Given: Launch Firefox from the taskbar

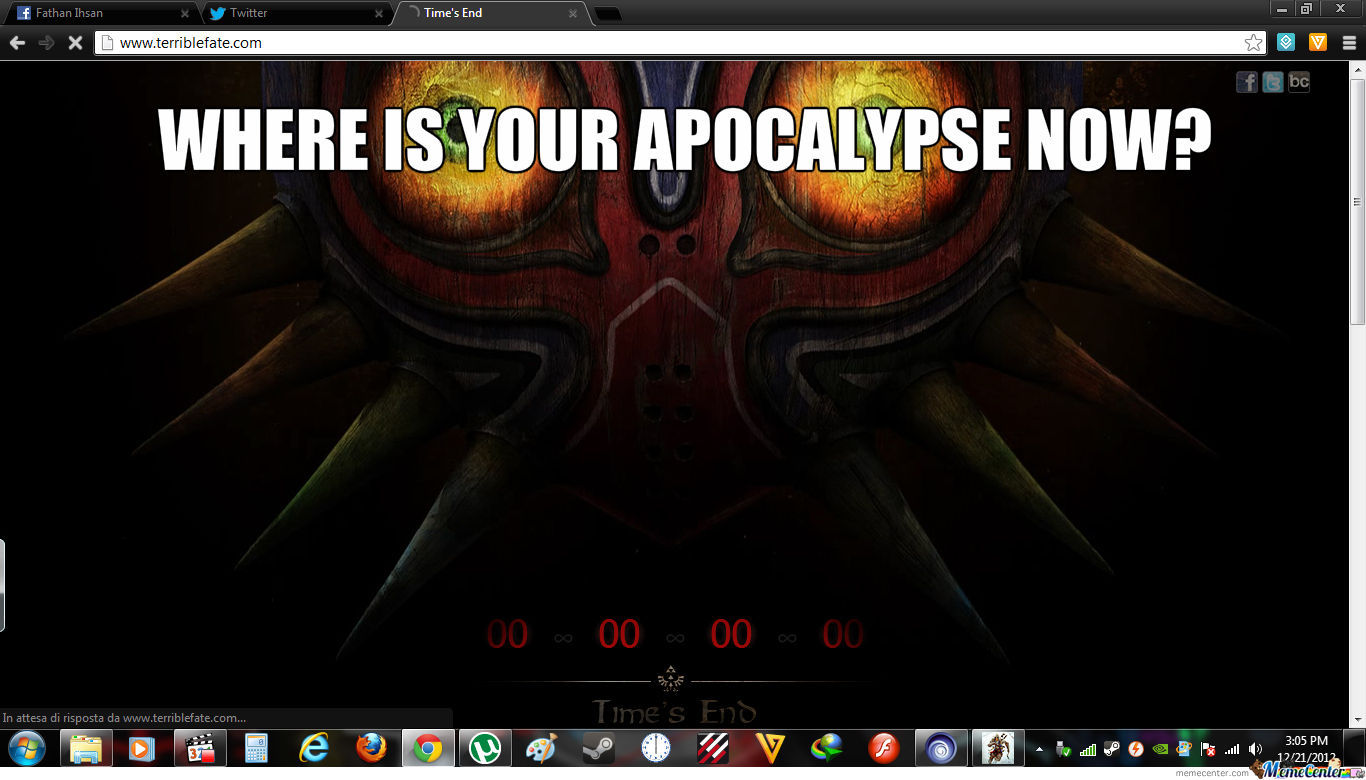Looking at the screenshot, I should click(x=371, y=748).
